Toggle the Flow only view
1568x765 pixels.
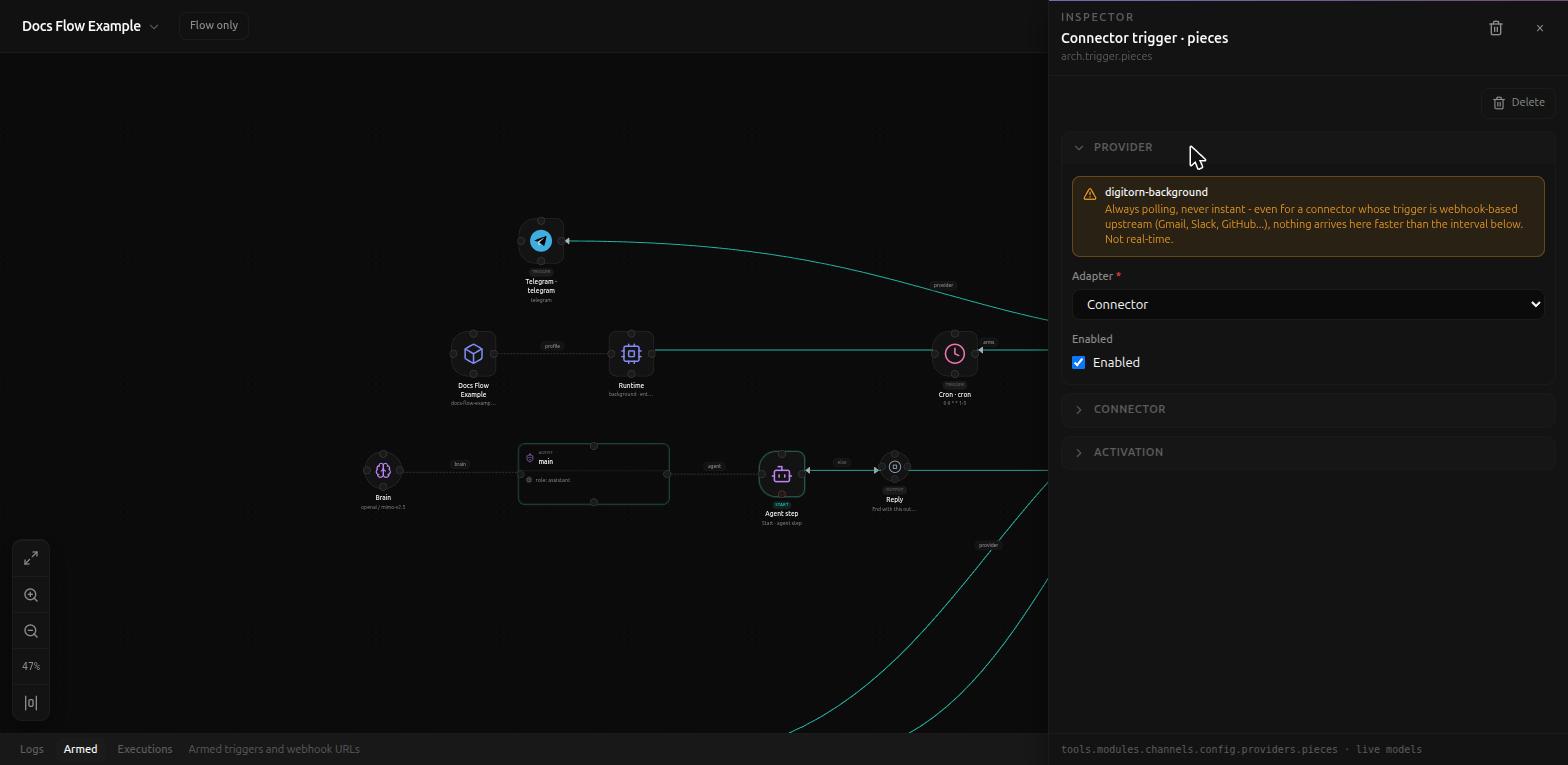pos(214,25)
